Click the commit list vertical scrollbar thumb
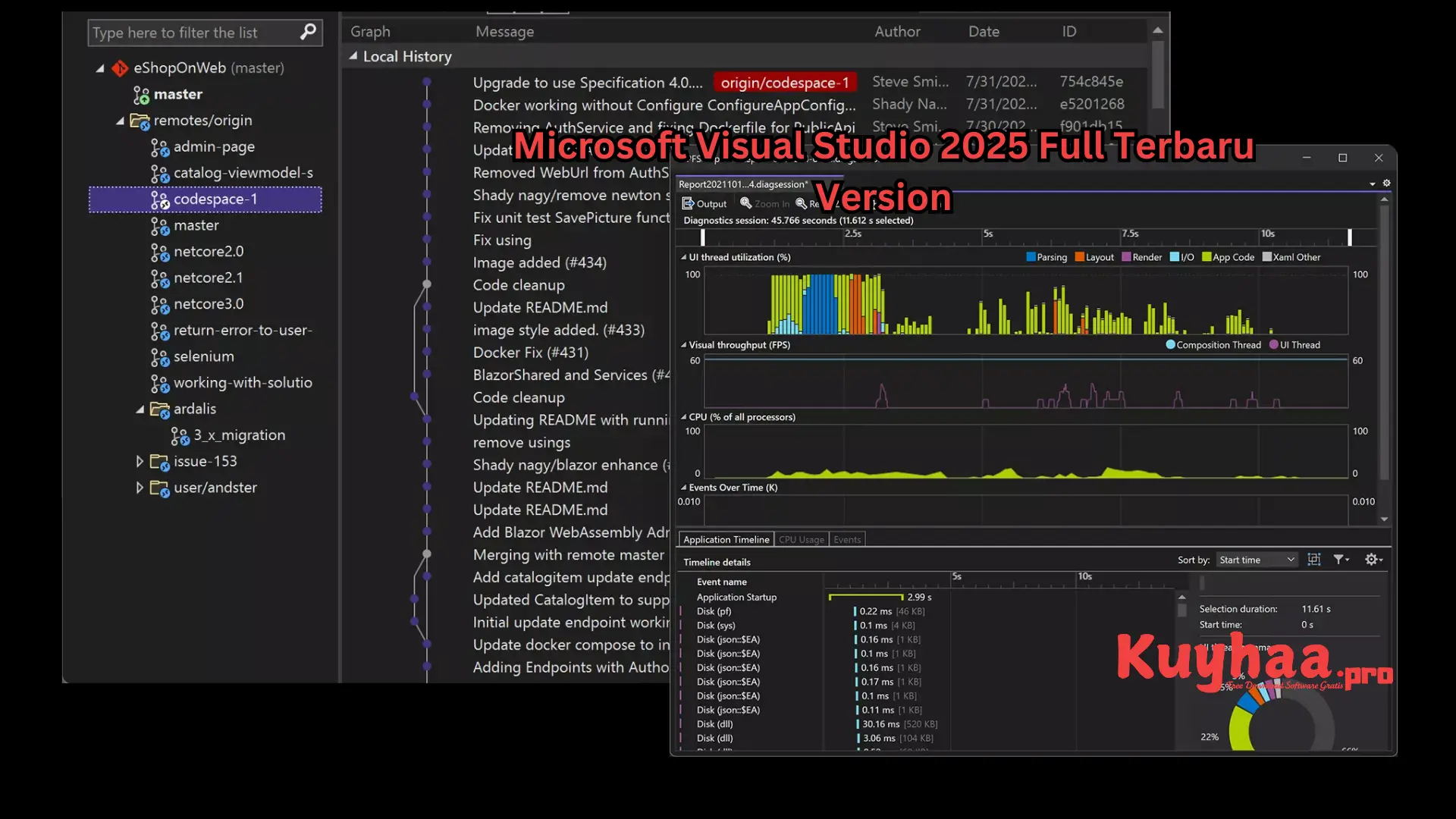1456x819 pixels. [x=1157, y=74]
